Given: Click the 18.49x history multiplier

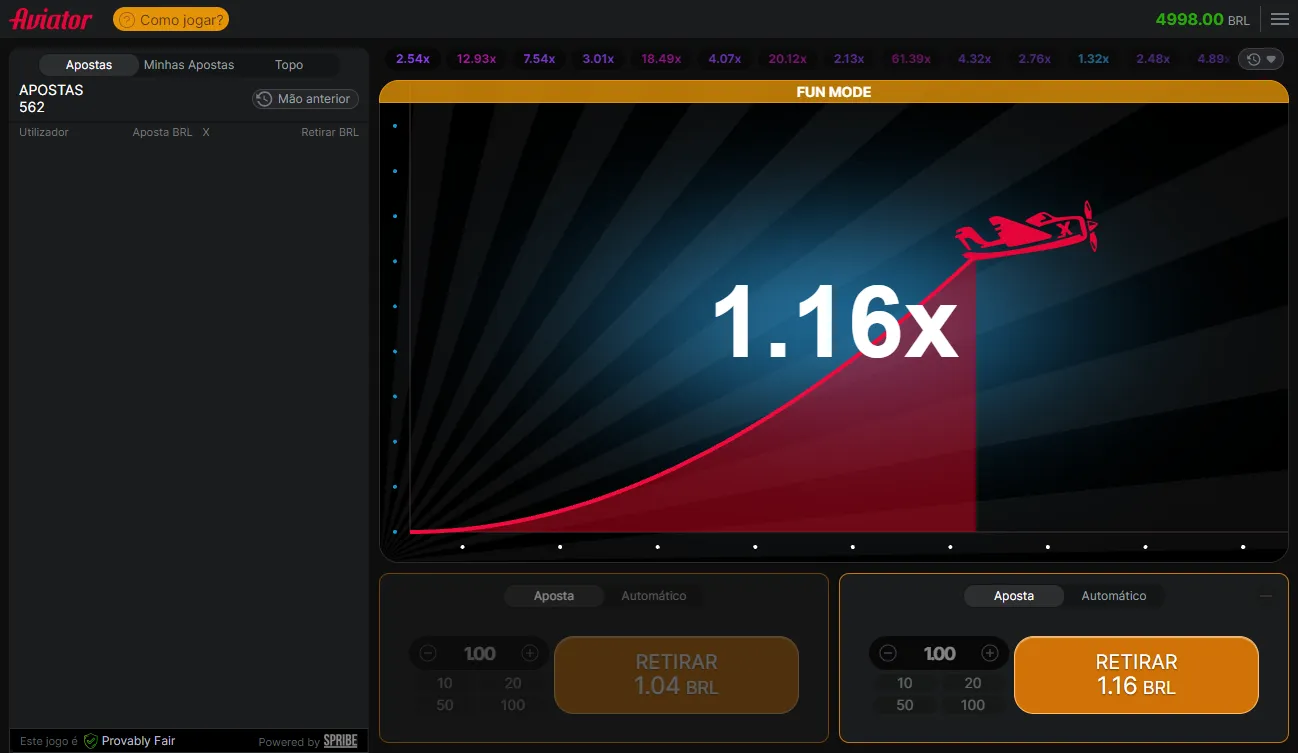Looking at the screenshot, I should tap(661, 59).
